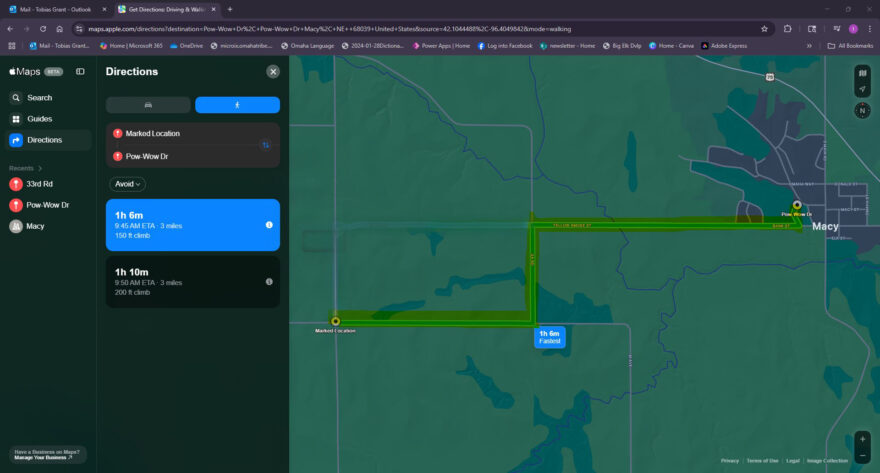Viewport: 880px width, 473px height.
Task: Select the Get Directions browser tab
Action: (166, 10)
